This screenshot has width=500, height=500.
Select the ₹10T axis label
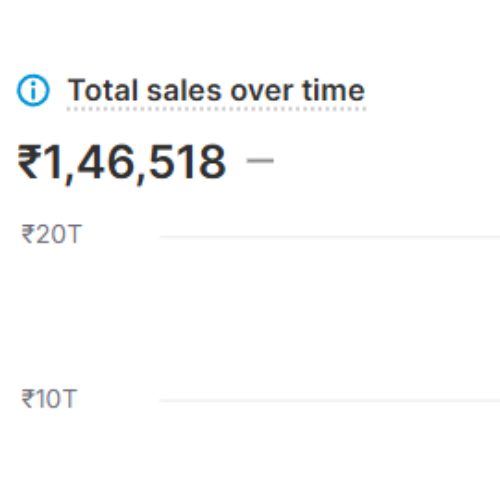coord(49,398)
